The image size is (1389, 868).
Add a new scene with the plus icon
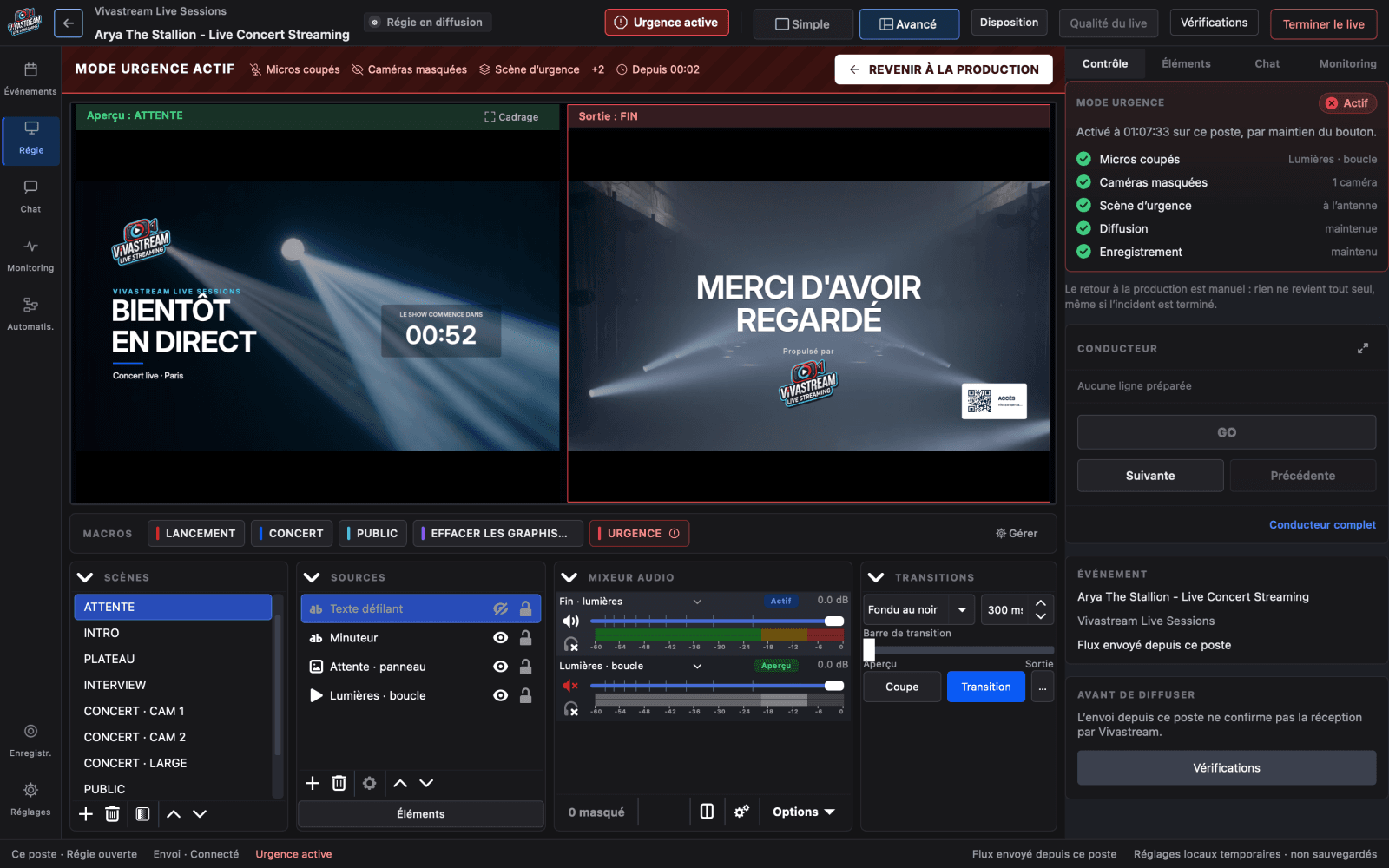(86, 814)
